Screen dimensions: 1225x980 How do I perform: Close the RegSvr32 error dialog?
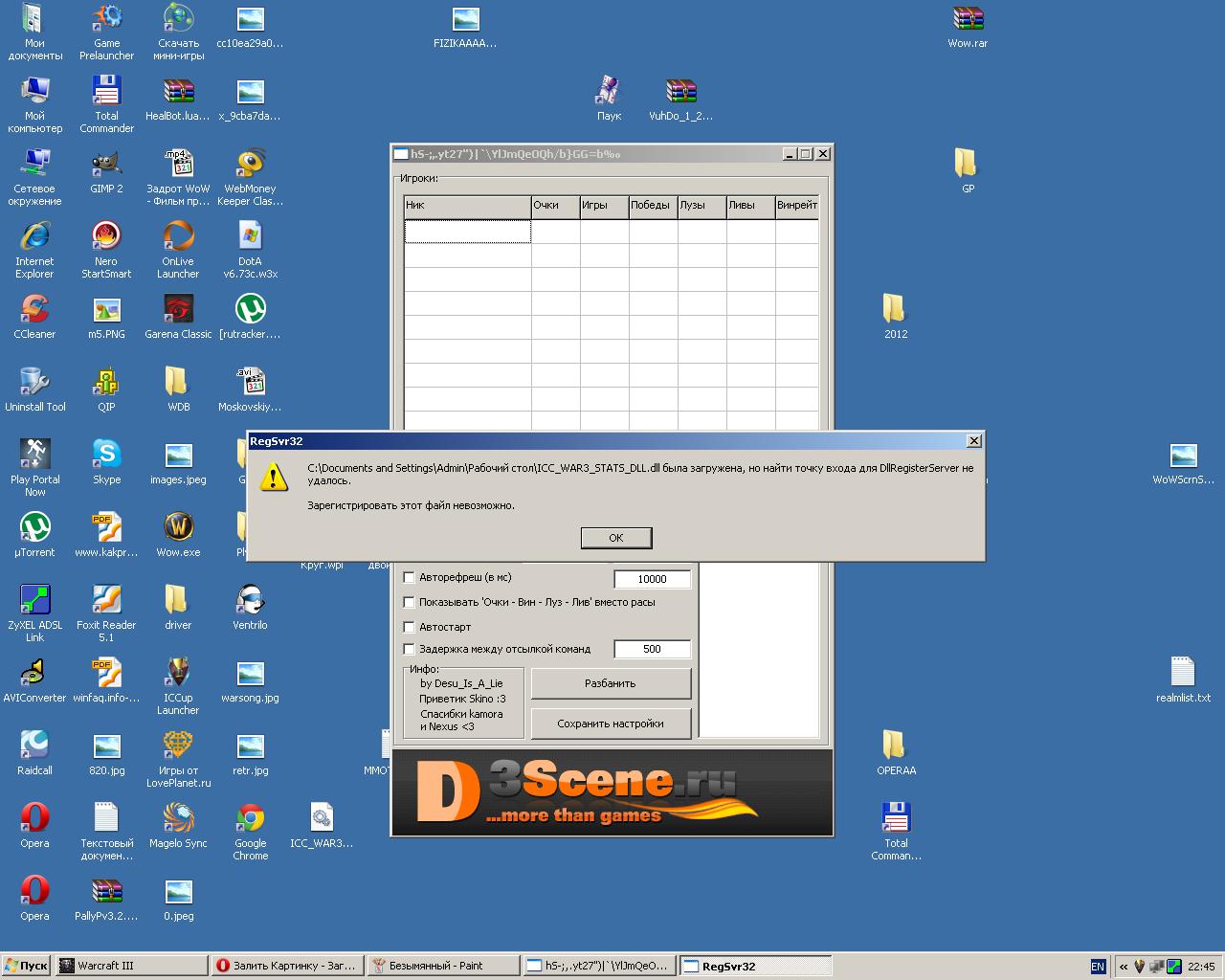coord(973,441)
